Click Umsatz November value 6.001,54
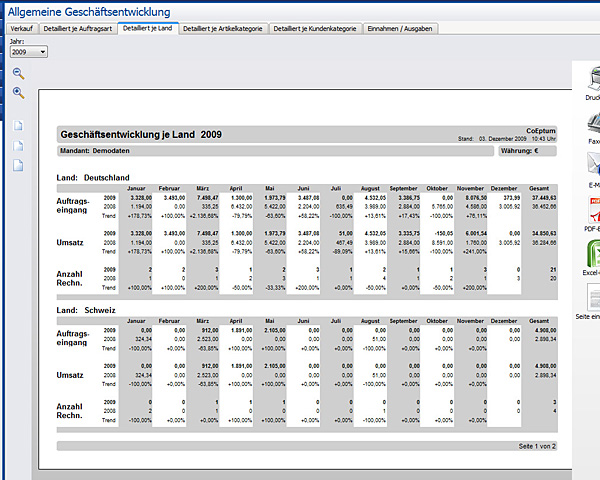The image size is (600, 480). (476, 233)
